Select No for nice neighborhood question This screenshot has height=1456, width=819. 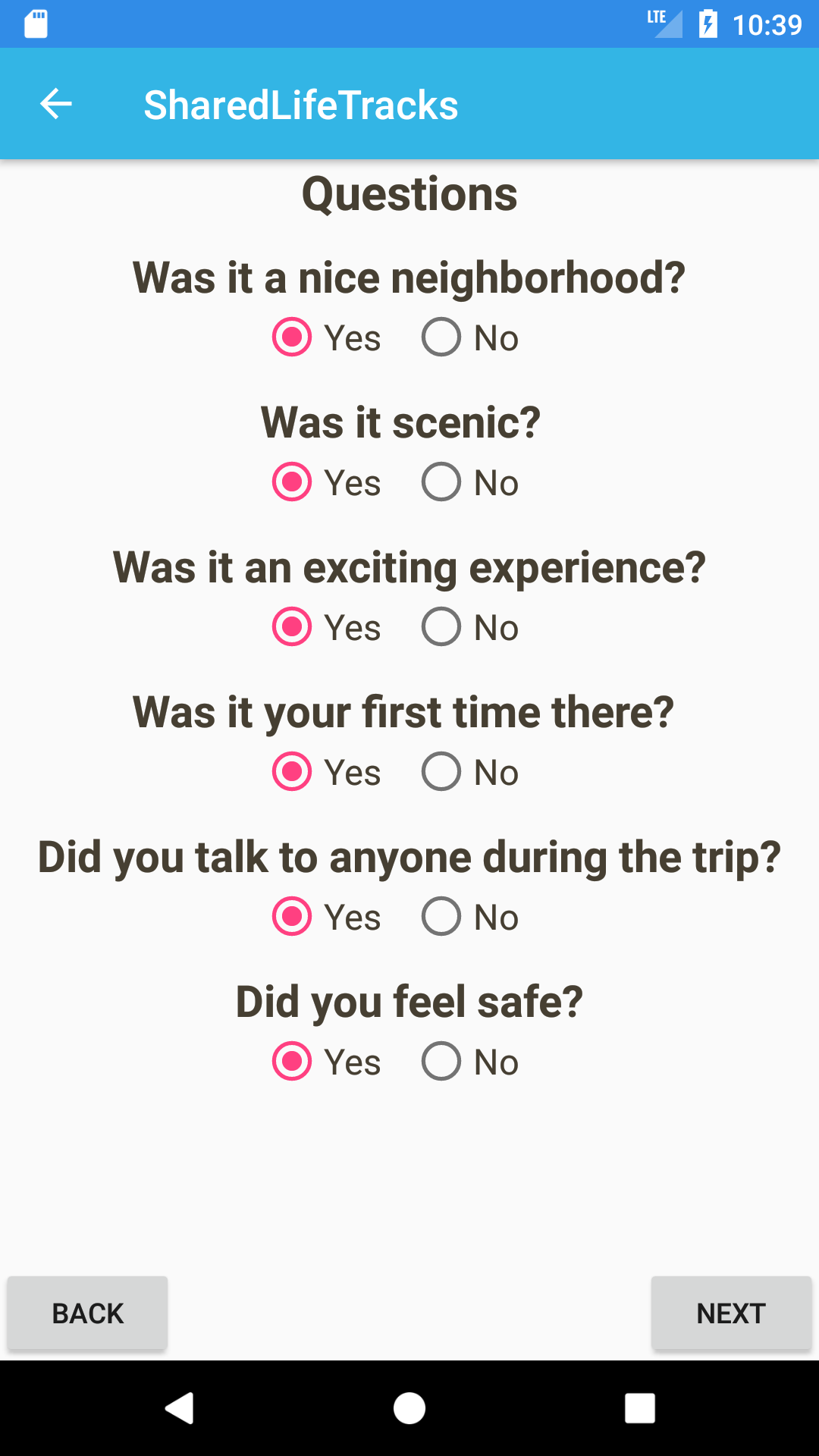click(x=442, y=337)
